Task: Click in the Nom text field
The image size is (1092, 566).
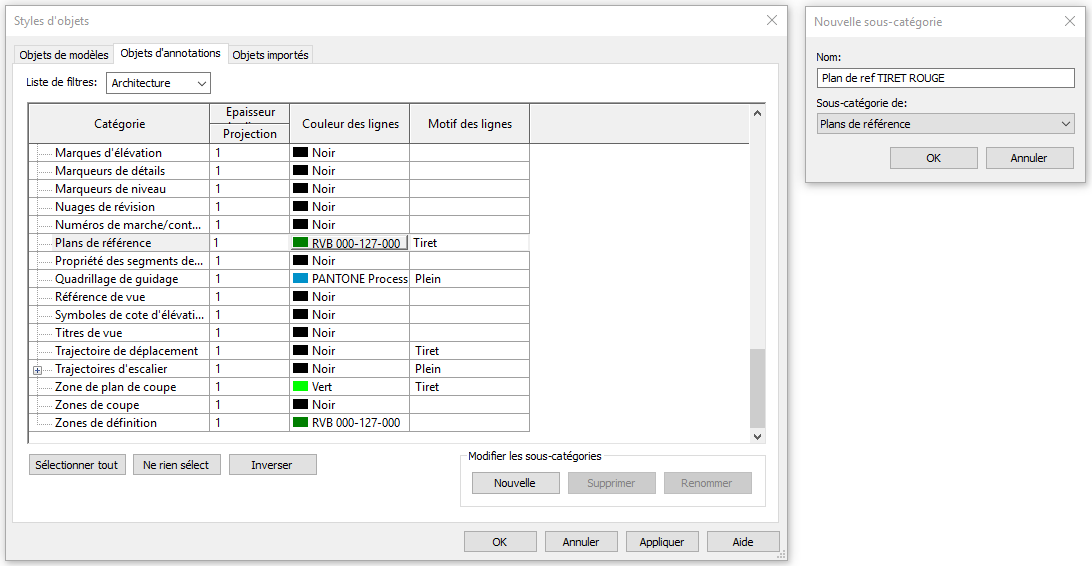Action: (x=944, y=78)
